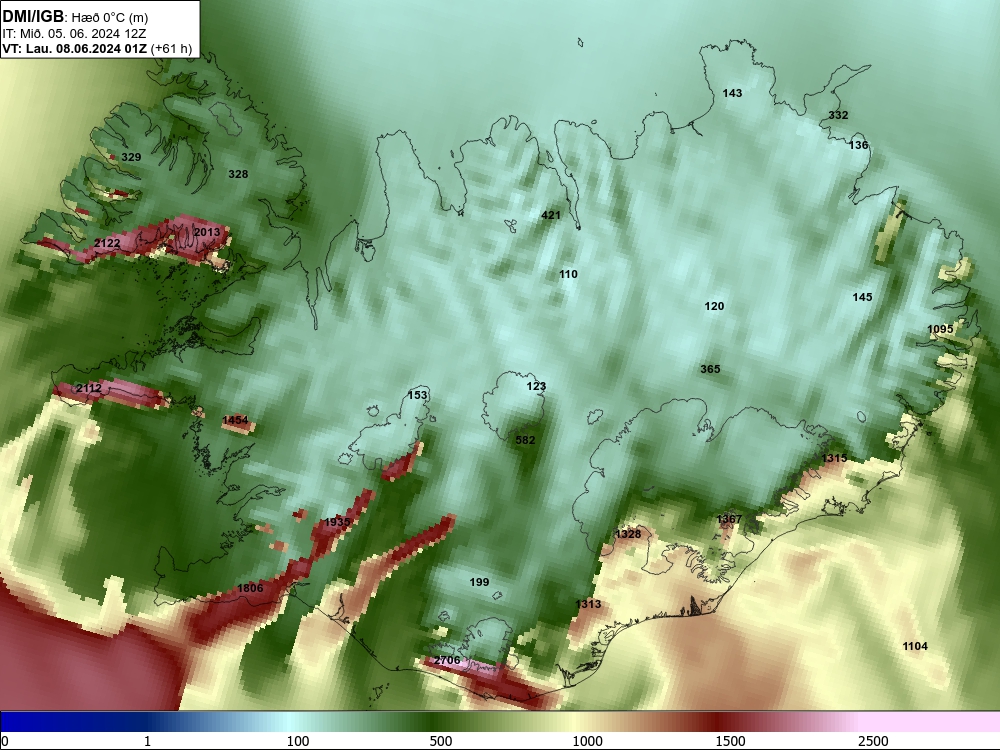Viewport: 1000px width, 750px height.
Task: Click the DMI/IGB title in the header box
Action: (33, 16)
